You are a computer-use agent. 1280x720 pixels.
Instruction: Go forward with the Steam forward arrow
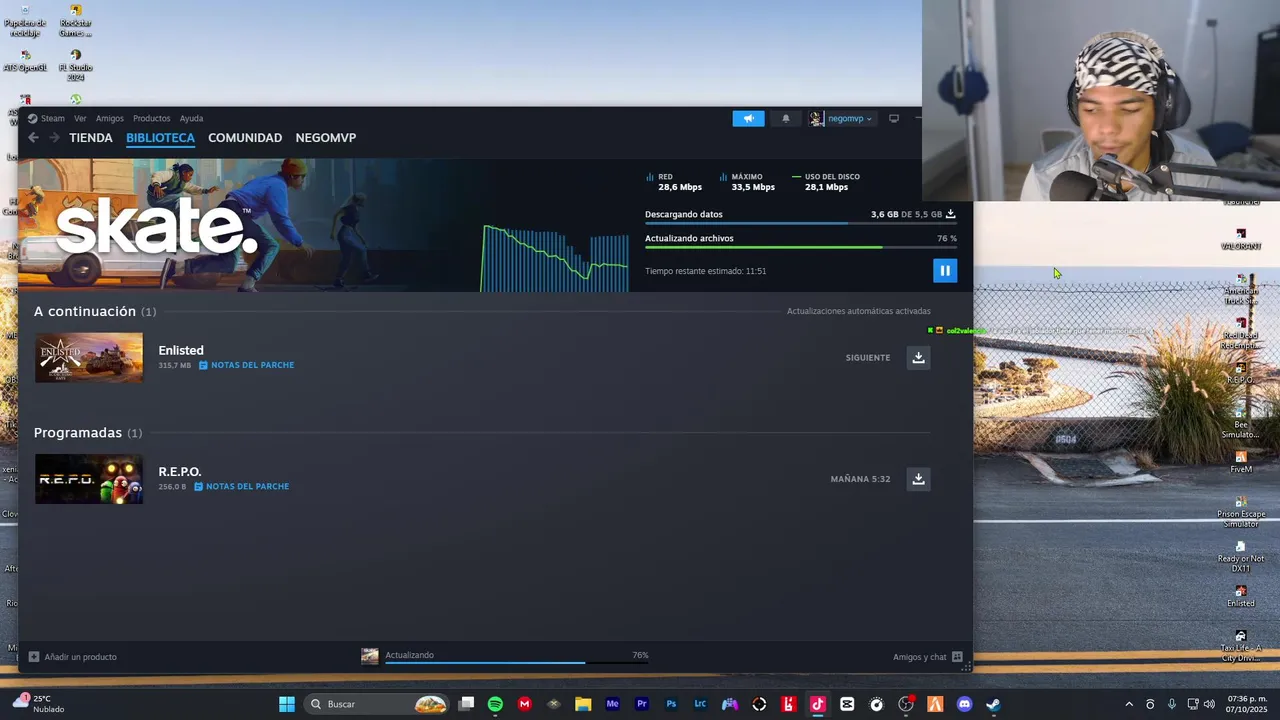[x=54, y=137]
